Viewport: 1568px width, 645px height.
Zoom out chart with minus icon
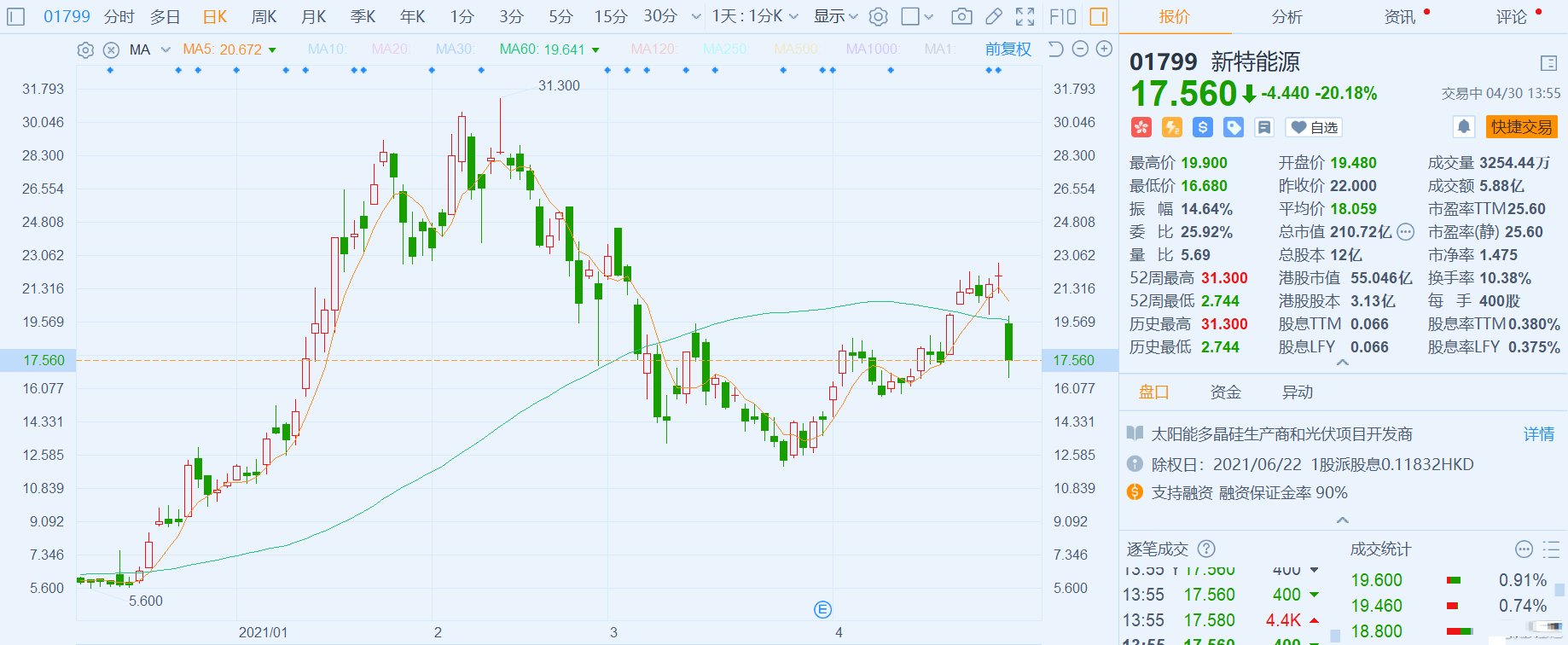[x=1080, y=49]
